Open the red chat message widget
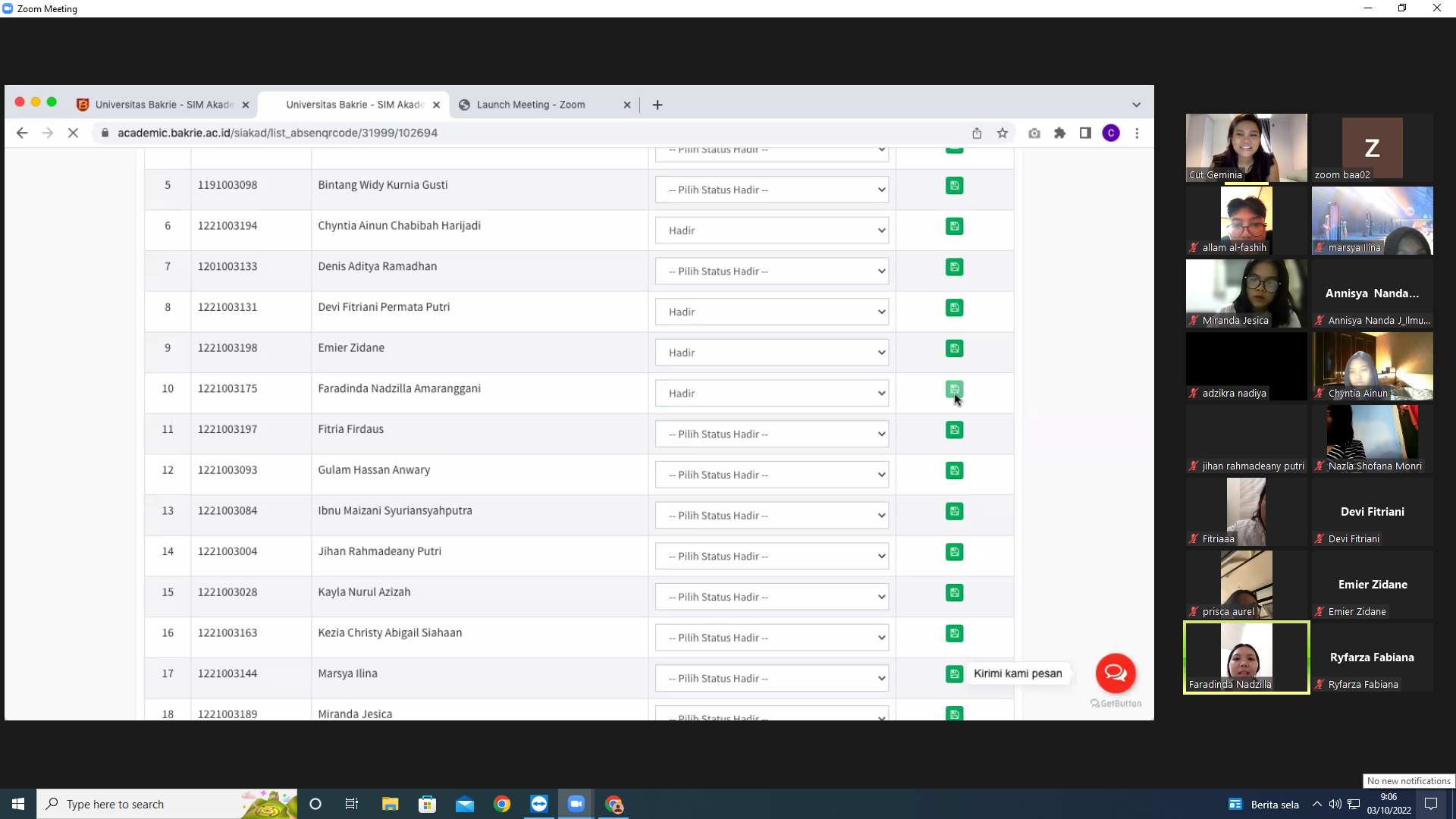The width and height of the screenshot is (1456, 819). coord(1116,673)
